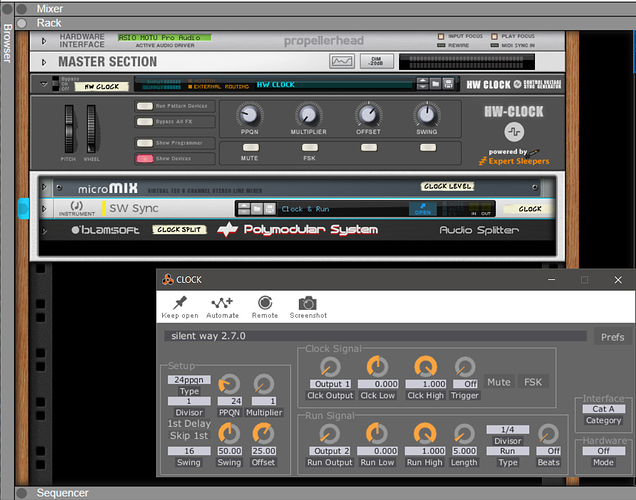Turn the MULTIPLIER knob on HW-Clock
The width and height of the screenshot is (636, 500).
tap(308, 115)
